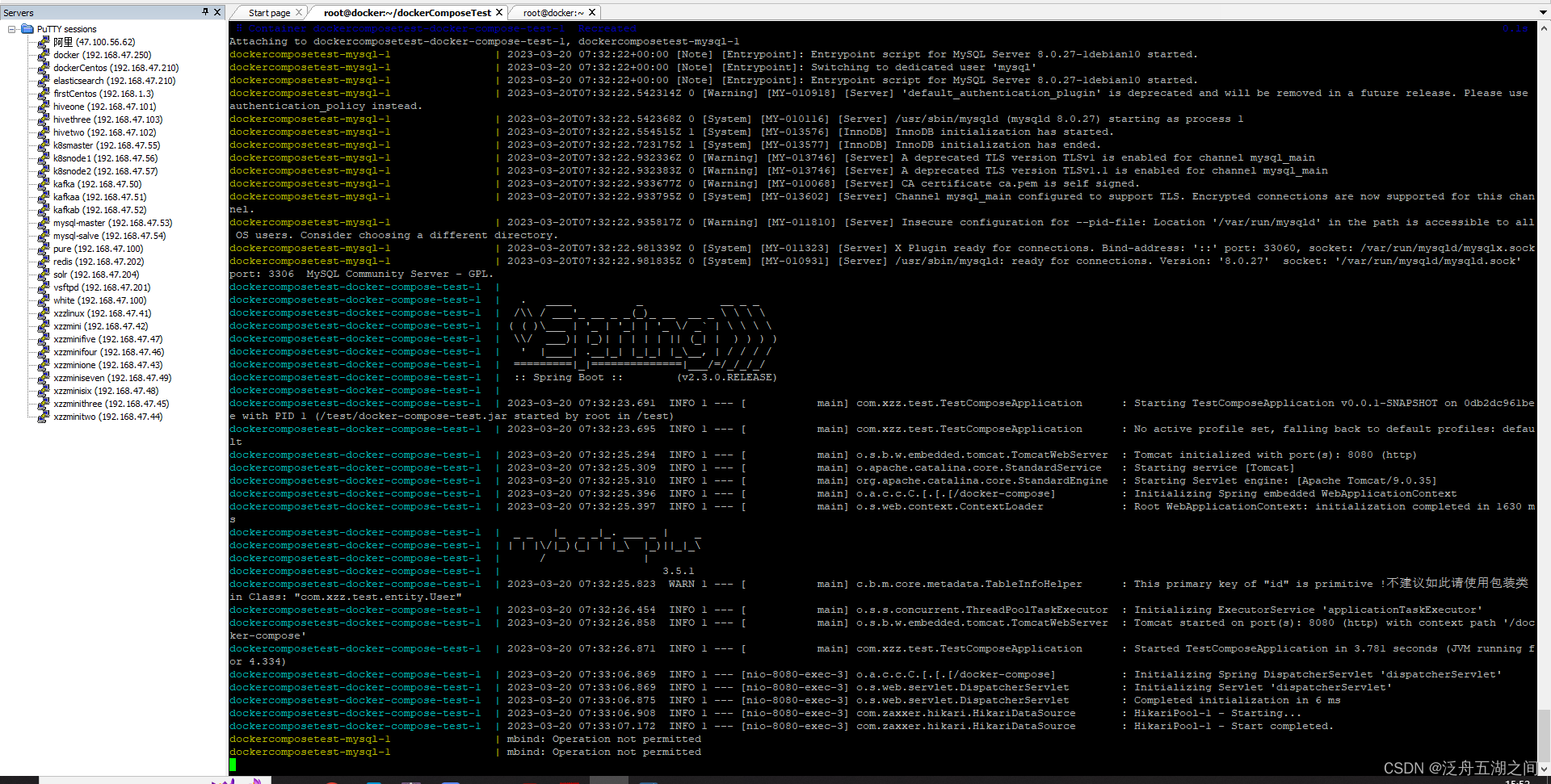Click session icon for hivethree

[x=44, y=119]
